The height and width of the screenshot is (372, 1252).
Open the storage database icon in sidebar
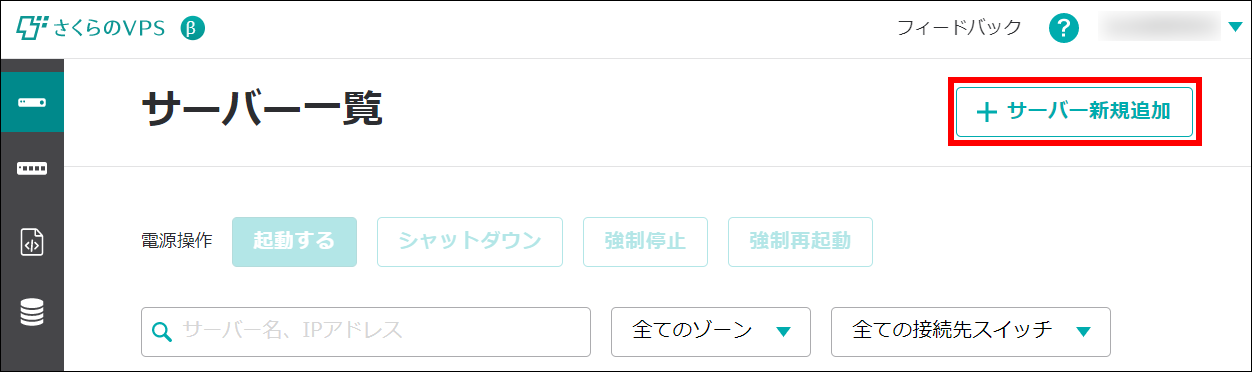click(32, 314)
